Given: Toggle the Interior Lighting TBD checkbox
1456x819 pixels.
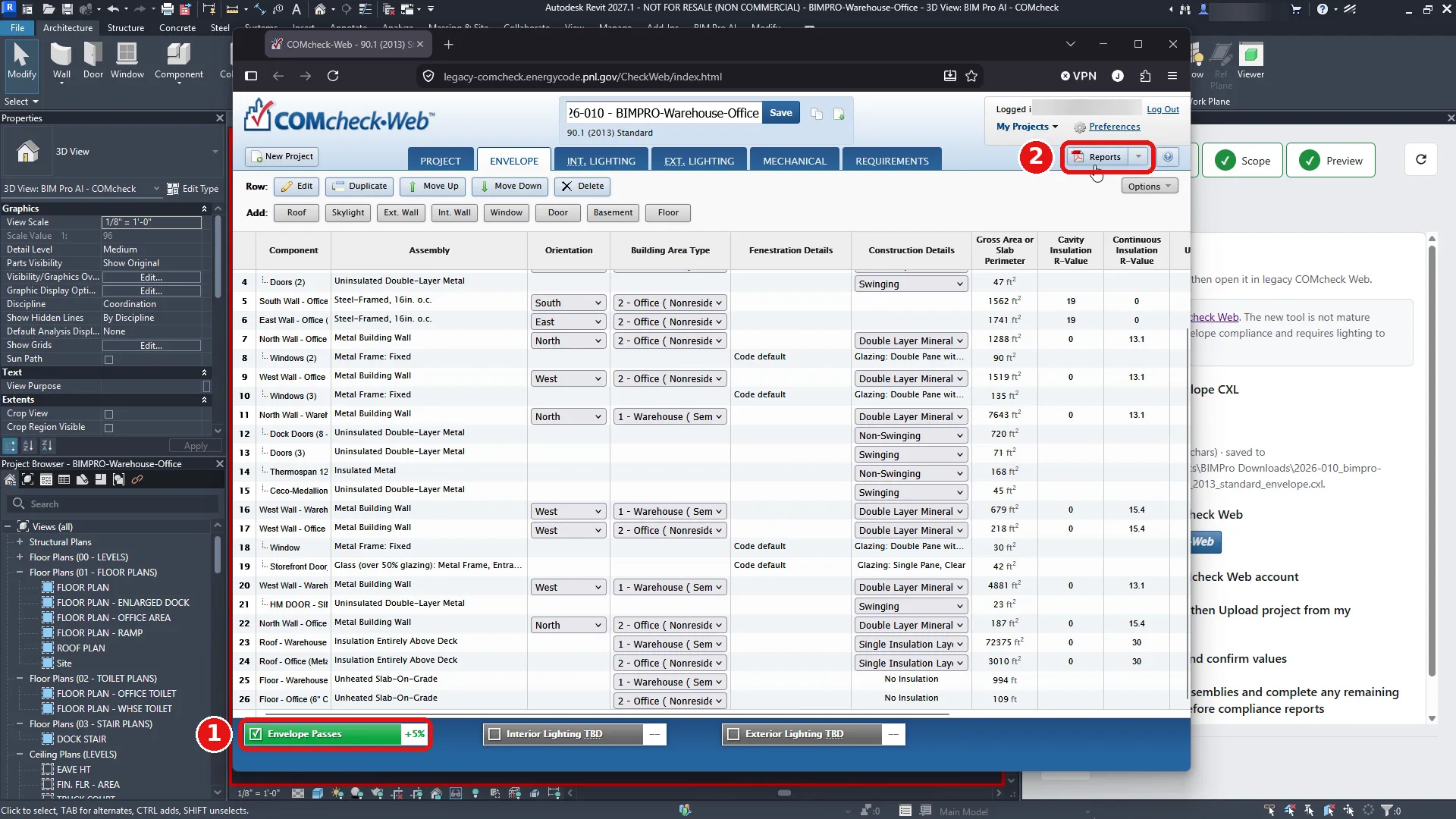Looking at the screenshot, I should (x=495, y=734).
